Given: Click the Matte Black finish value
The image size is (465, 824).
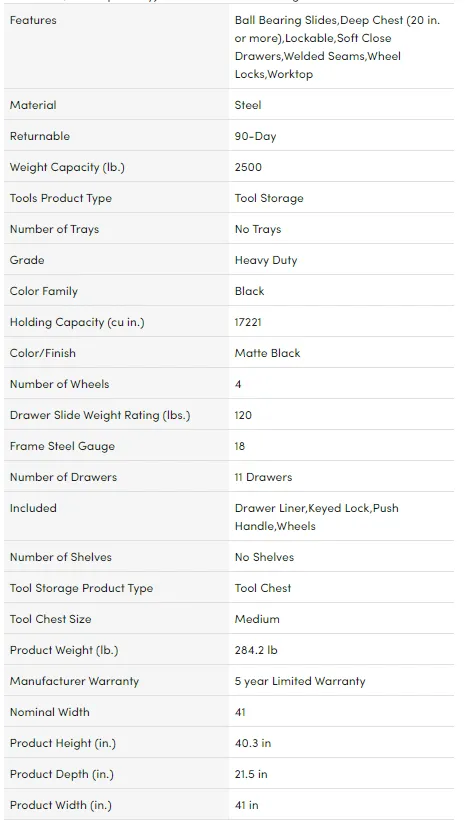Looking at the screenshot, I should pyautogui.click(x=267, y=353).
